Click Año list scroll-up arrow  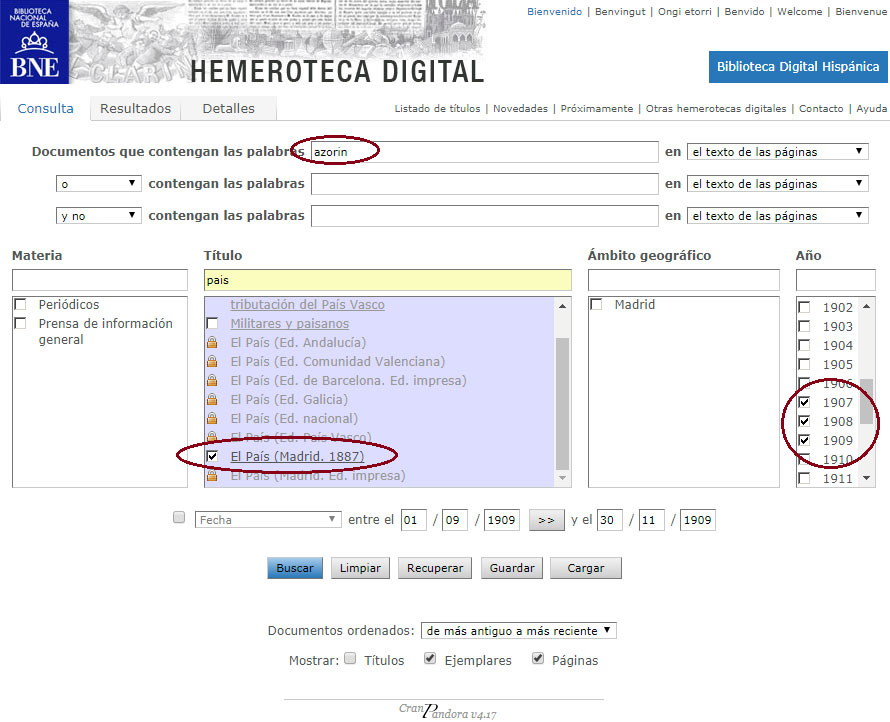pos(866,306)
